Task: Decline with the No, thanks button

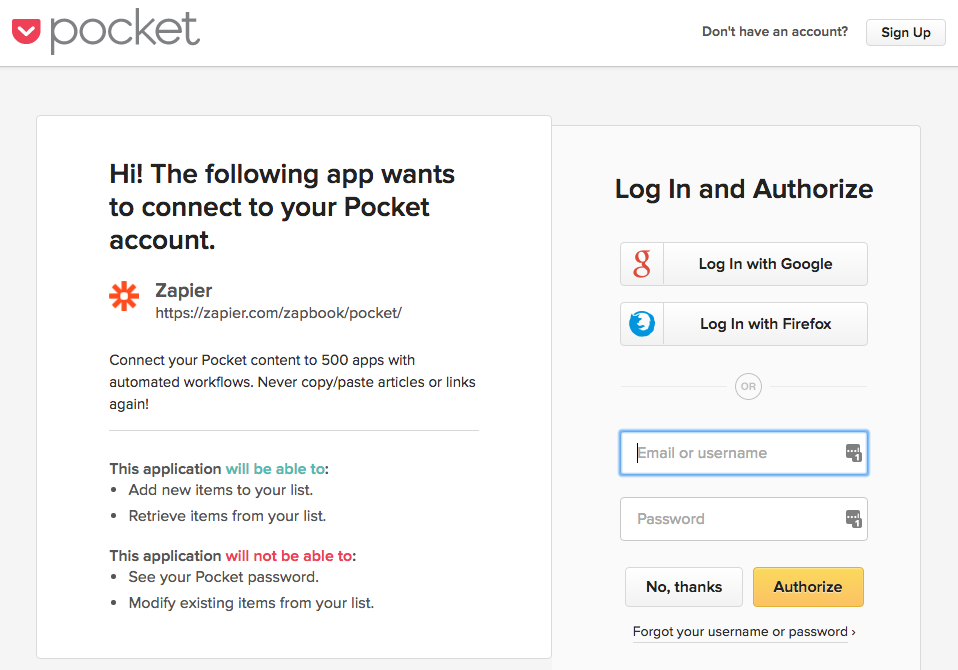Action: [x=684, y=587]
